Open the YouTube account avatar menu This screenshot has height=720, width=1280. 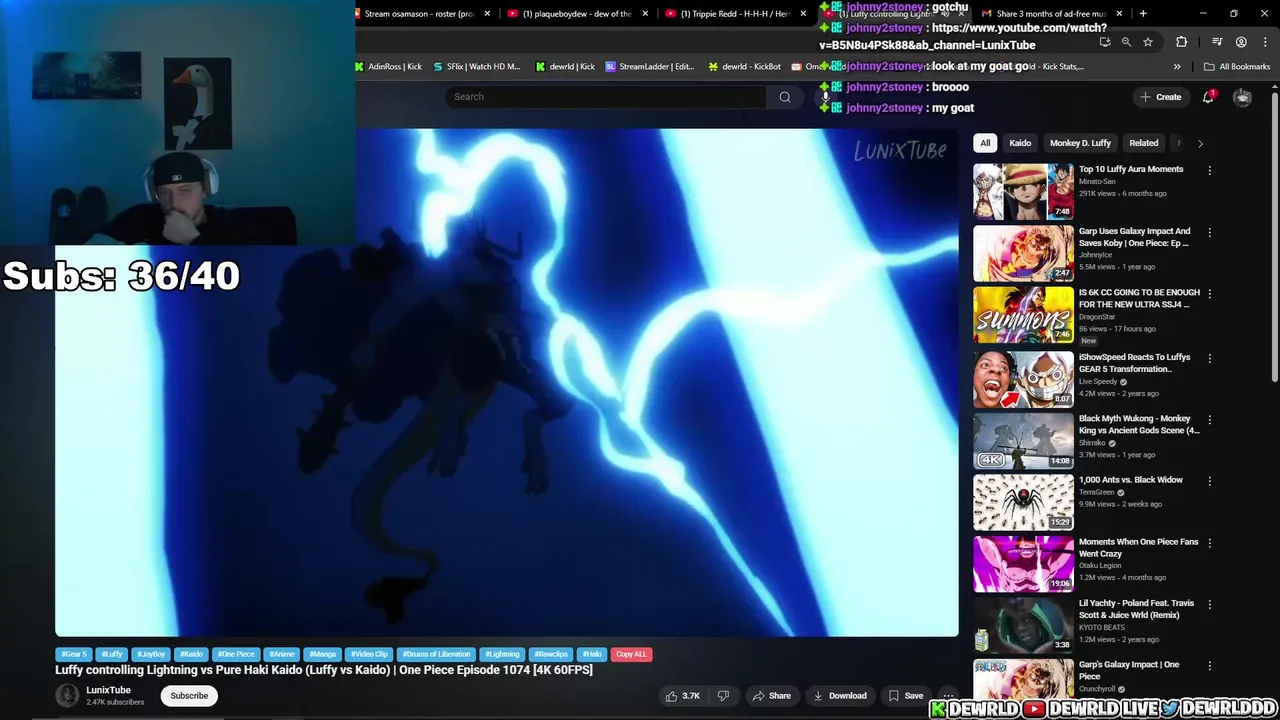tap(1242, 97)
